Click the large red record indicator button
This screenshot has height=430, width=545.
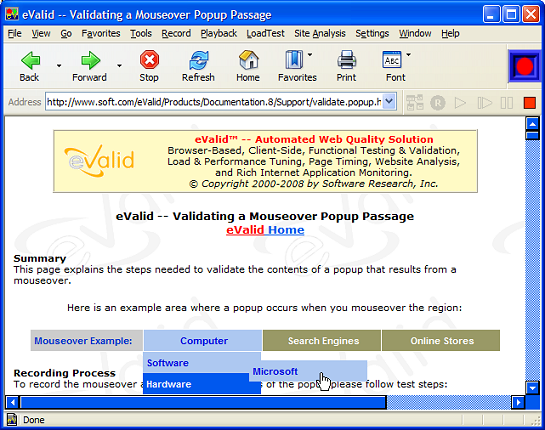pyautogui.click(x=524, y=66)
